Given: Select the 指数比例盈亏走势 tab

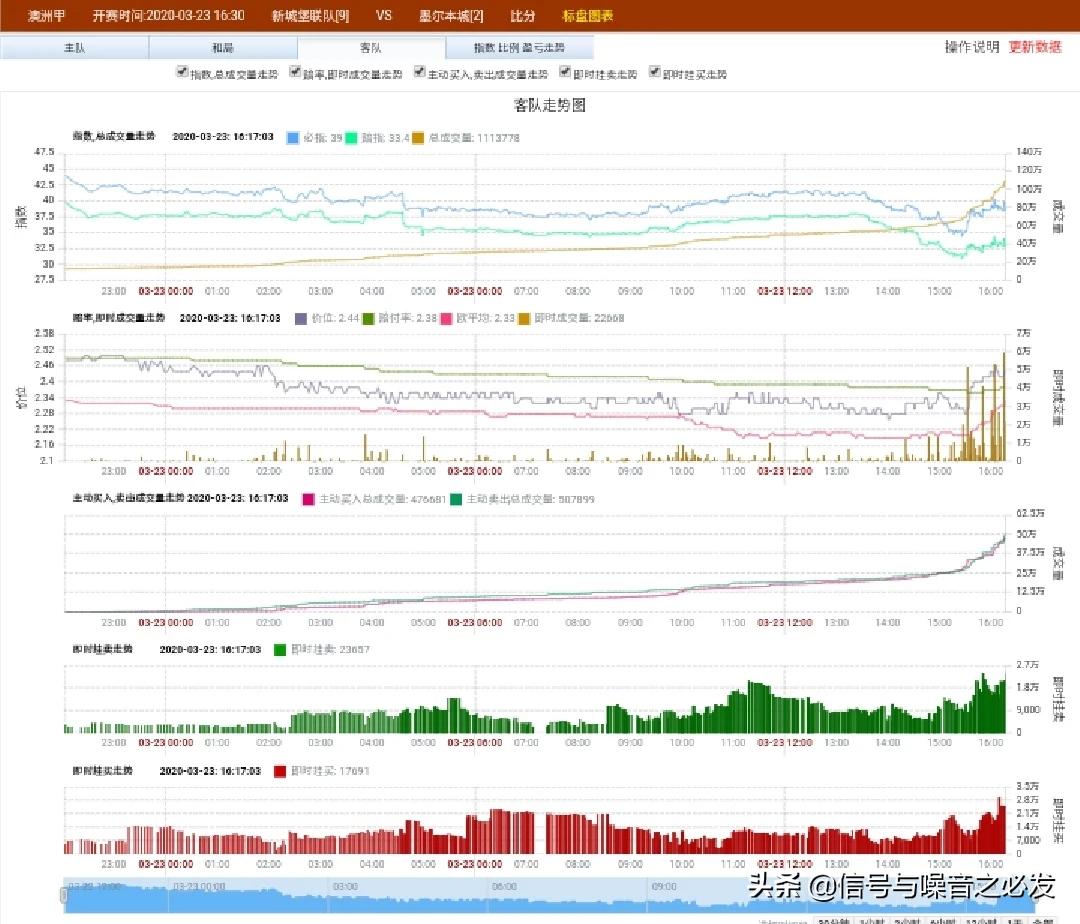Looking at the screenshot, I should click(x=519, y=48).
